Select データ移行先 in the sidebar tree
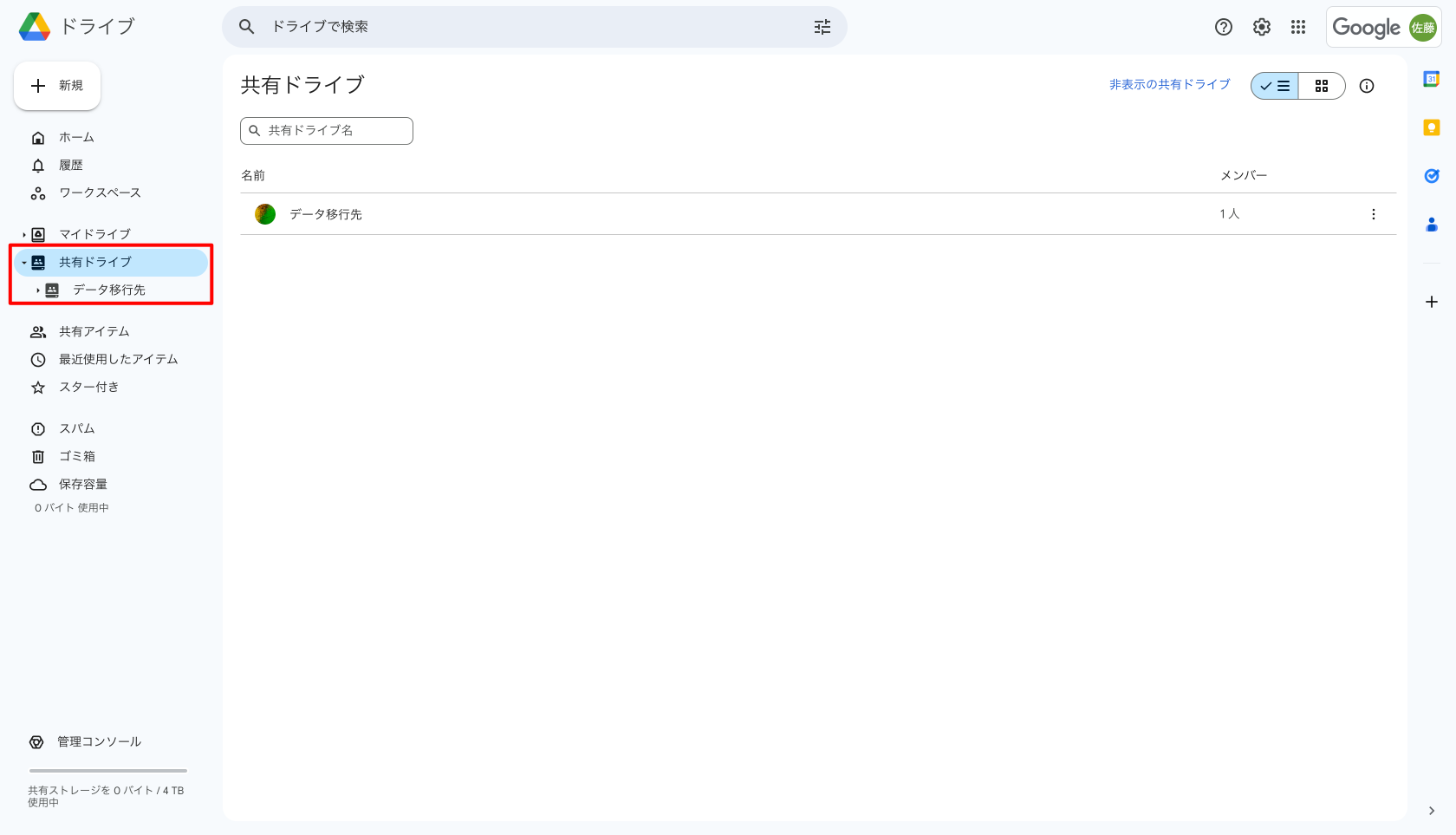This screenshot has height=835, width=1456. point(111,290)
